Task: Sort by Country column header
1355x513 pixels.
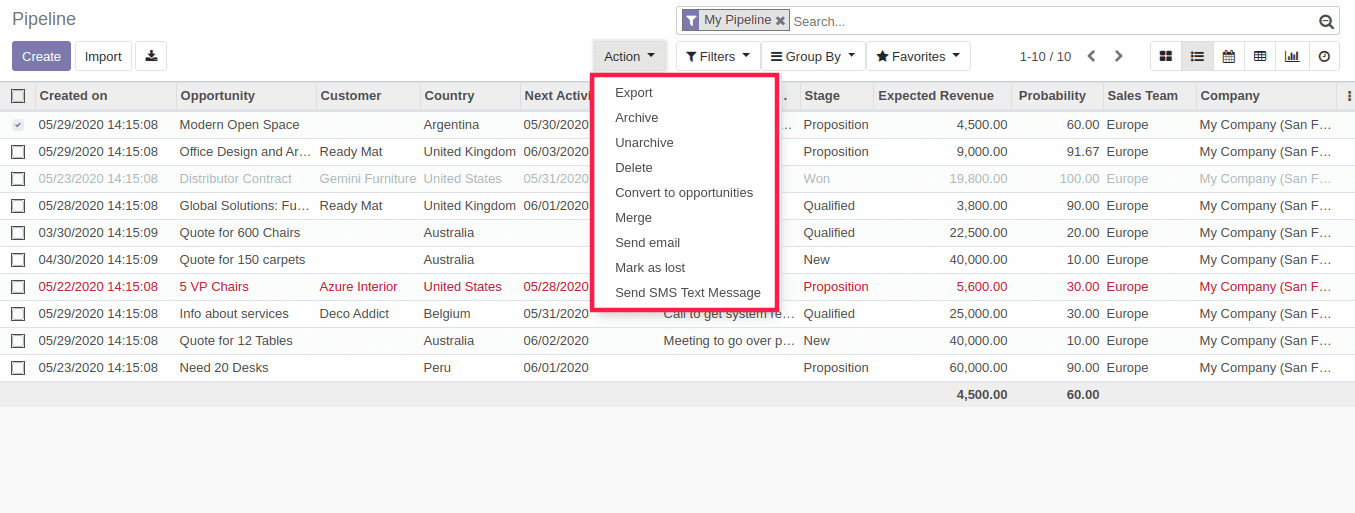Action: (x=470, y=96)
